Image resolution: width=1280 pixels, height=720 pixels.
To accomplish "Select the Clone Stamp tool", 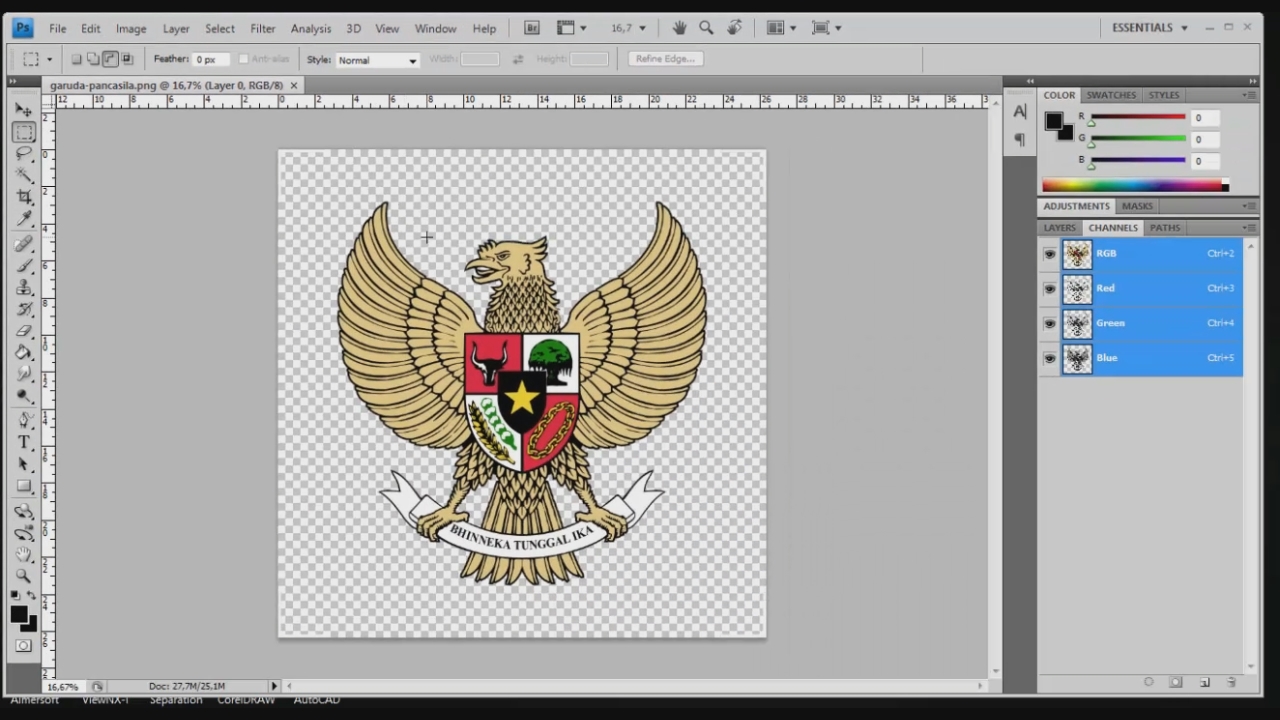I will [x=24, y=288].
